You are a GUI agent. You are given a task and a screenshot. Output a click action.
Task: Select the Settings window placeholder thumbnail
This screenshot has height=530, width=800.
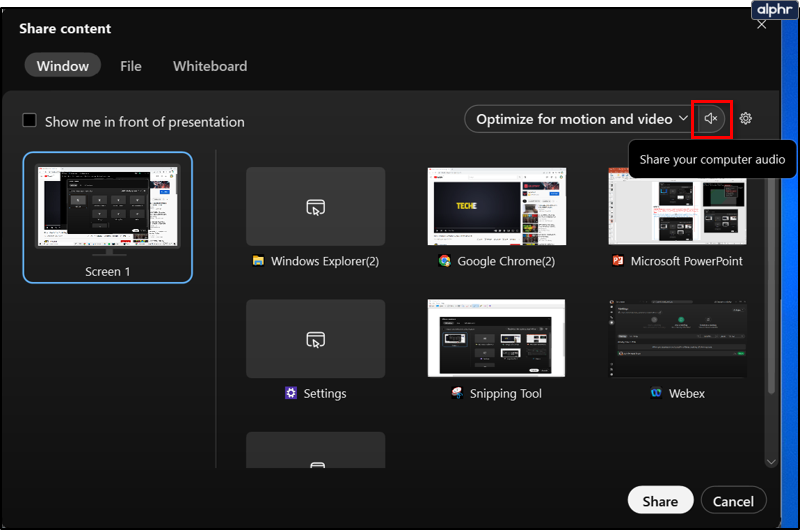[315, 339]
